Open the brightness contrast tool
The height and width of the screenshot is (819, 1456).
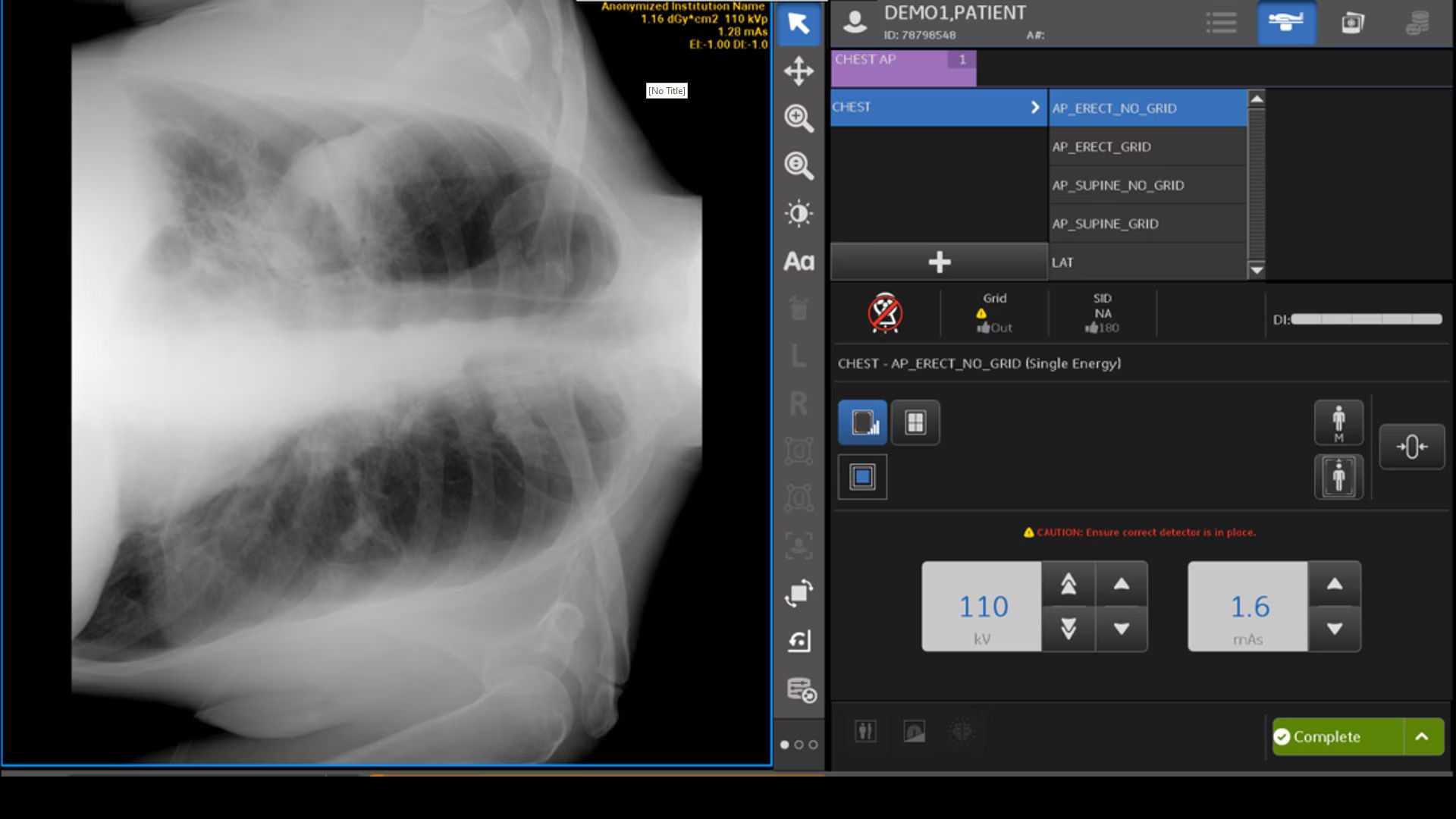pyautogui.click(x=799, y=213)
